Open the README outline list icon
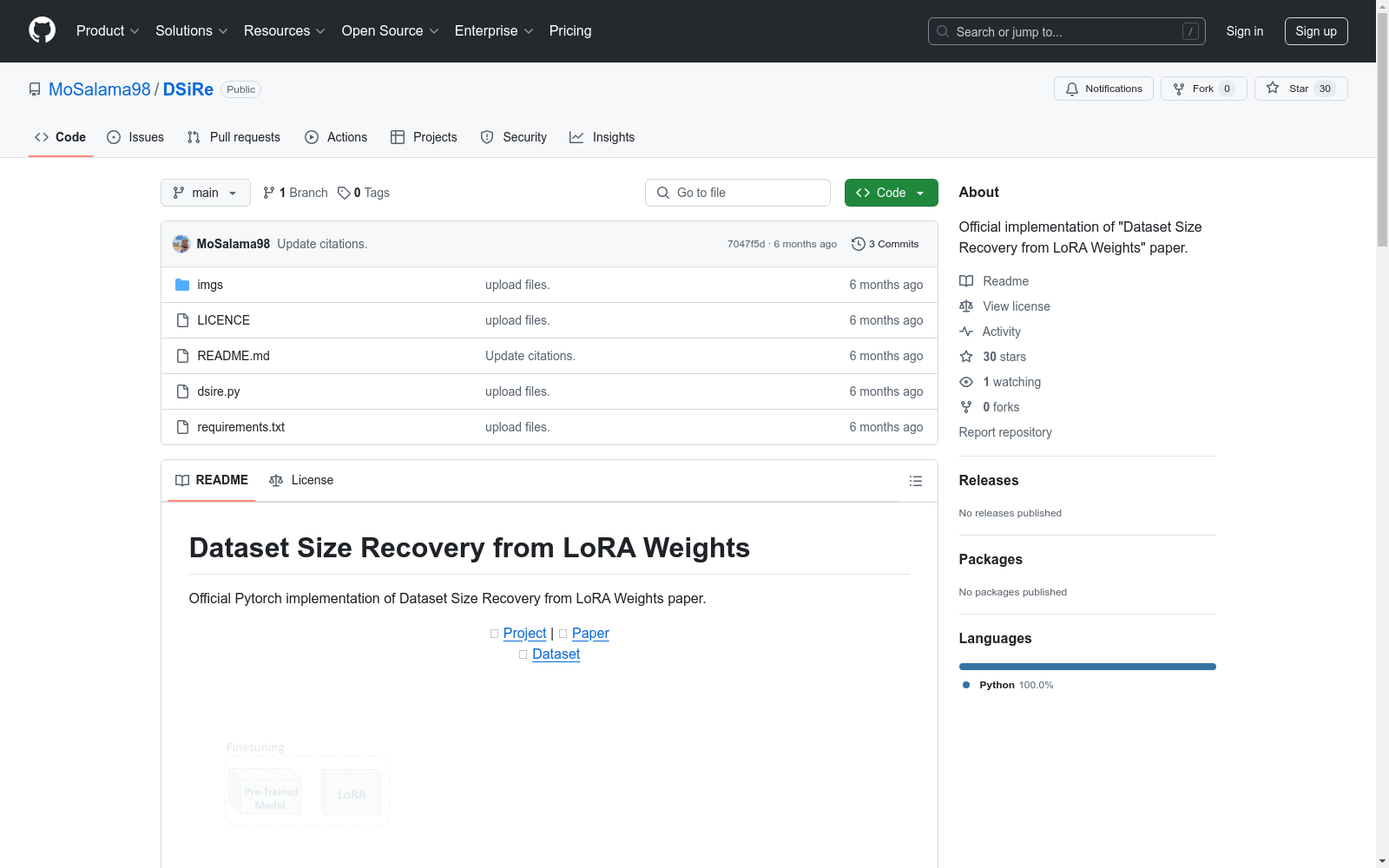Viewport: 1389px width, 868px height. [916, 481]
